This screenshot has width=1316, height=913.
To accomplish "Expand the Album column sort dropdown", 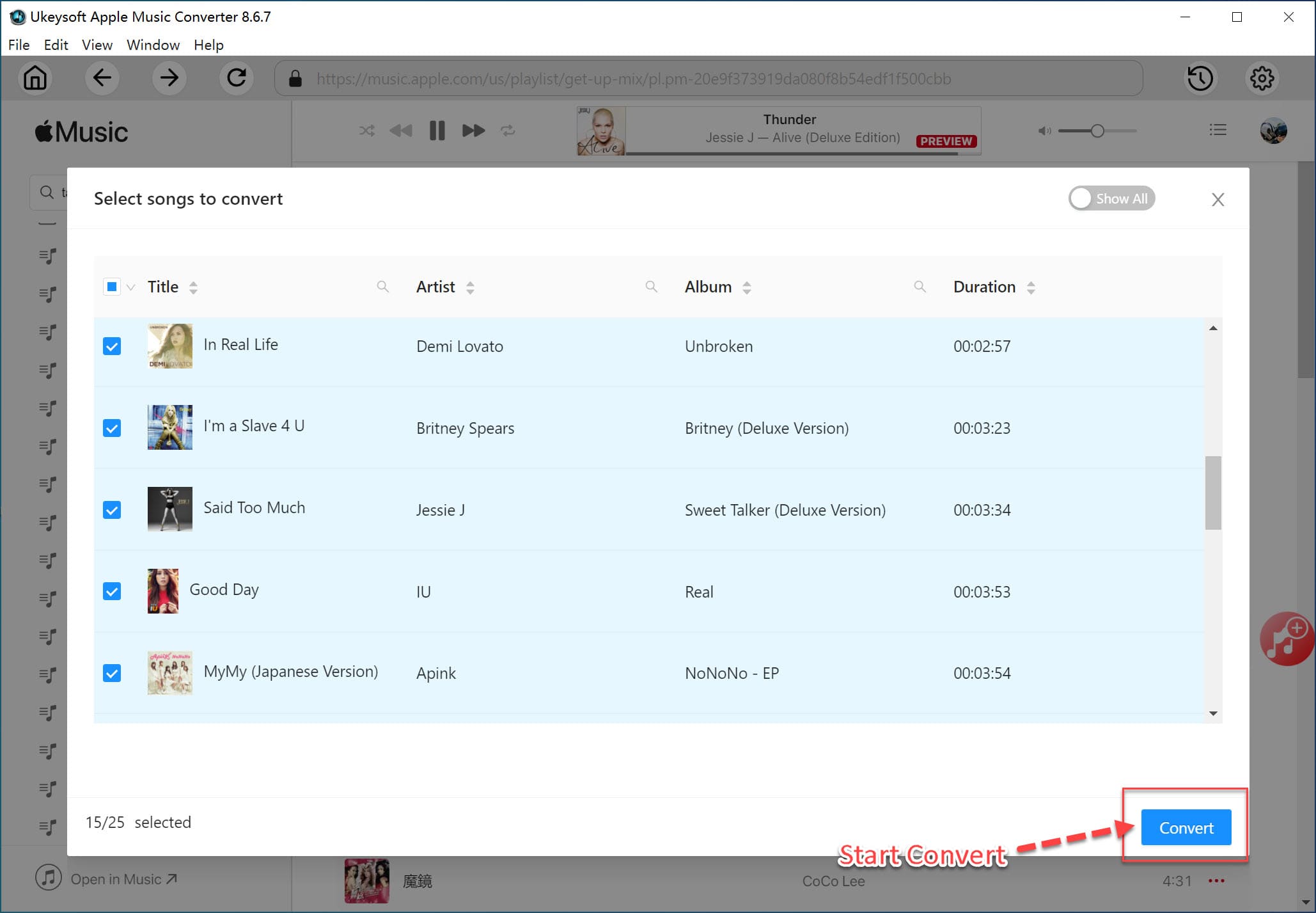I will click(x=747, y=287).
